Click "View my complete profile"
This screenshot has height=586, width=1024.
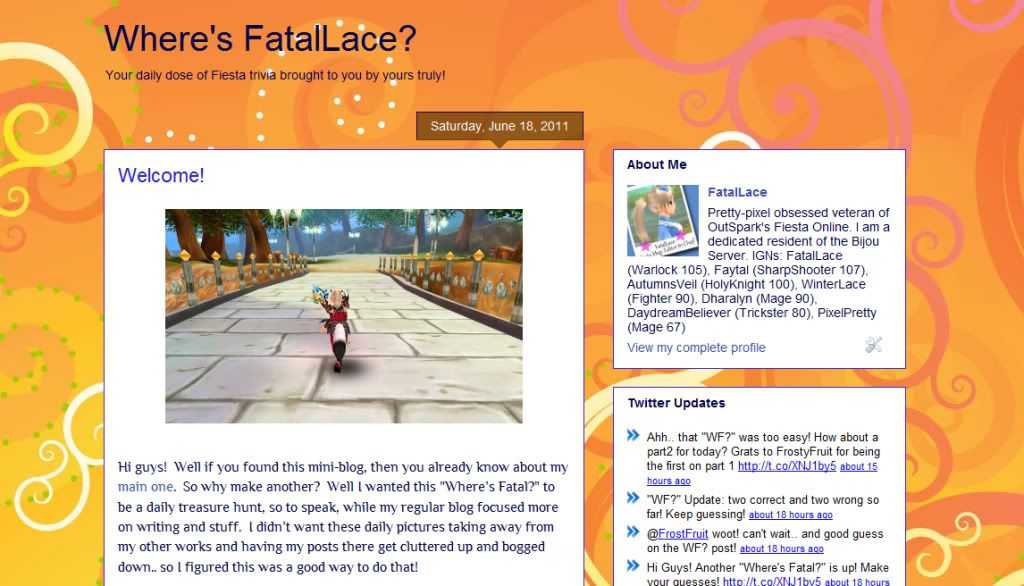point(696,348)
